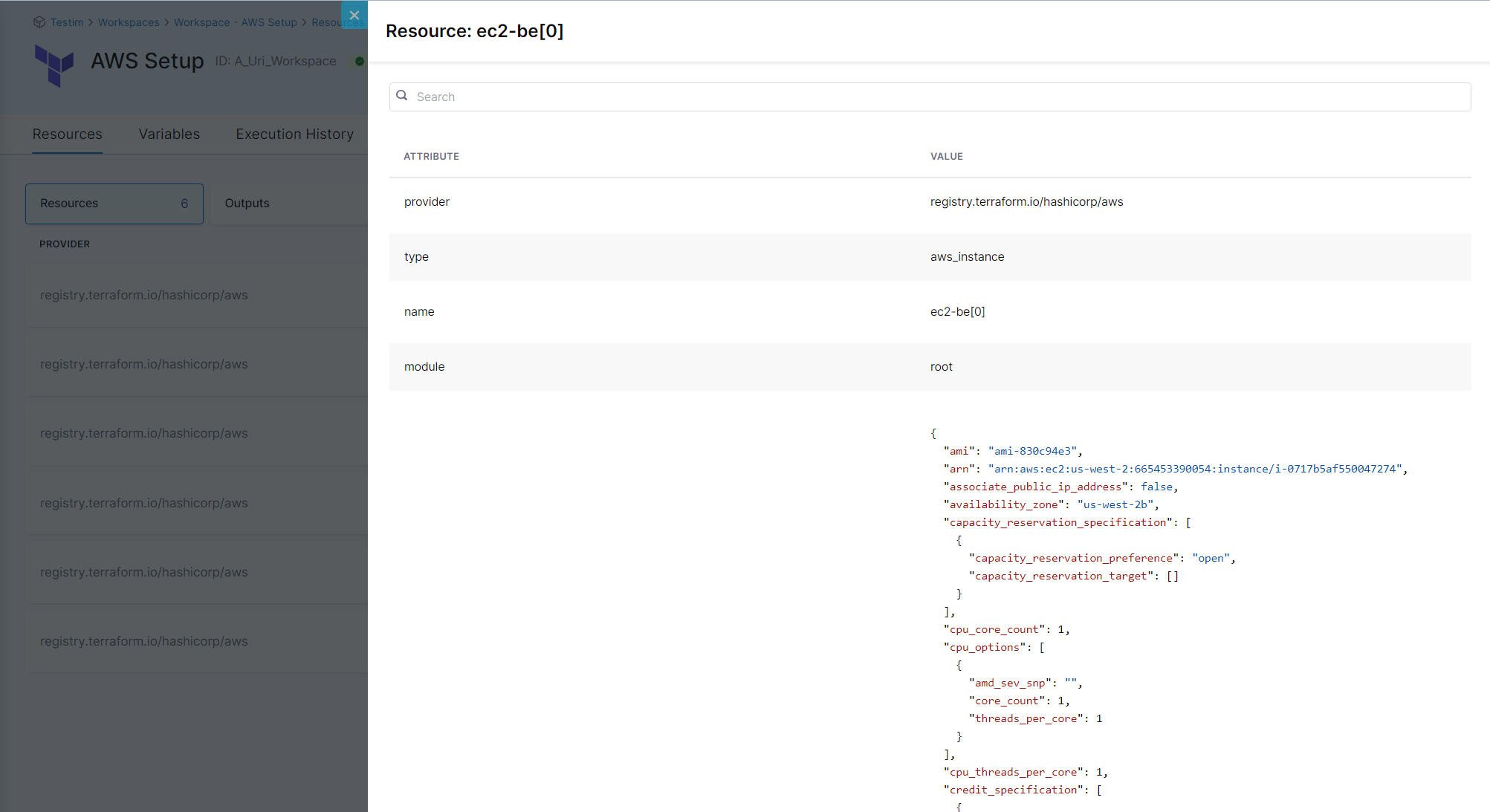
Task: Select the Resources 6 sub-tab
Action: pos(114,204)
